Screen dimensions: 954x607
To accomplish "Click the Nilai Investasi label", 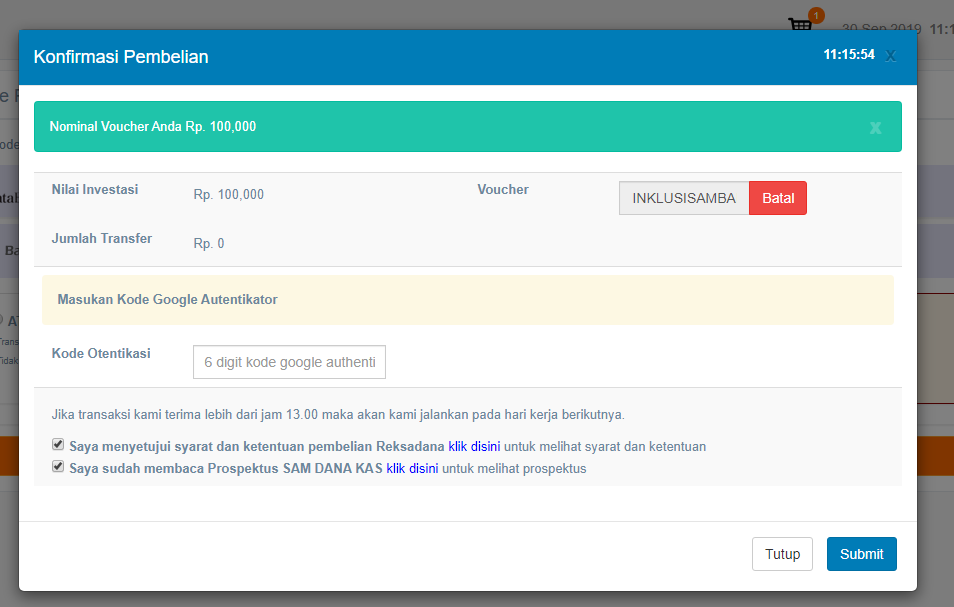I will [x=95, y=190].
